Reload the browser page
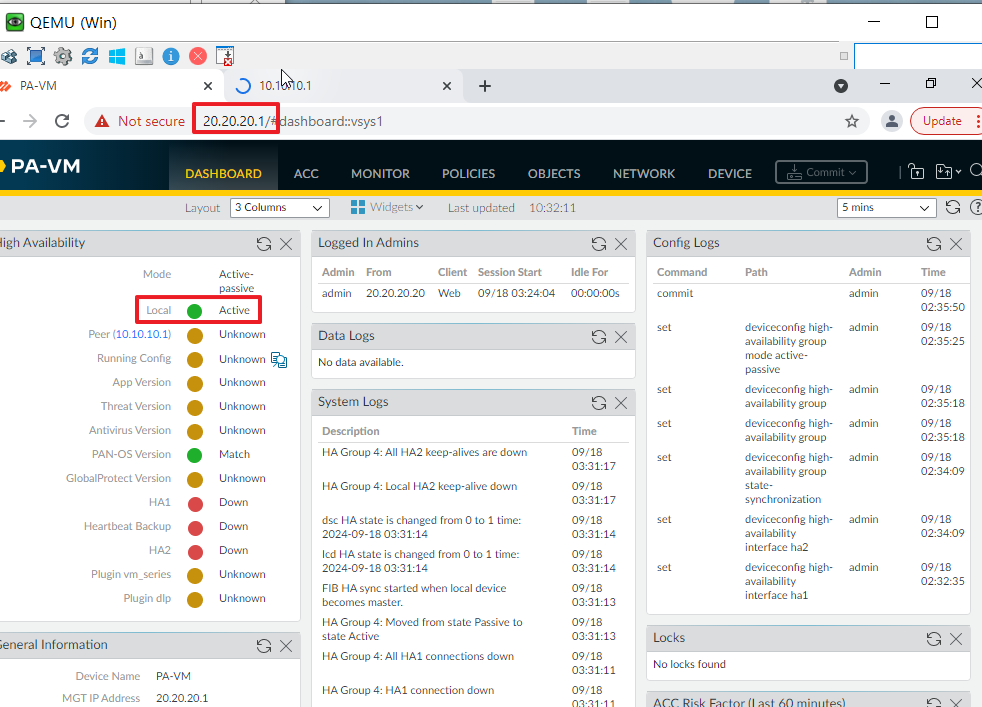 point(62,121)
